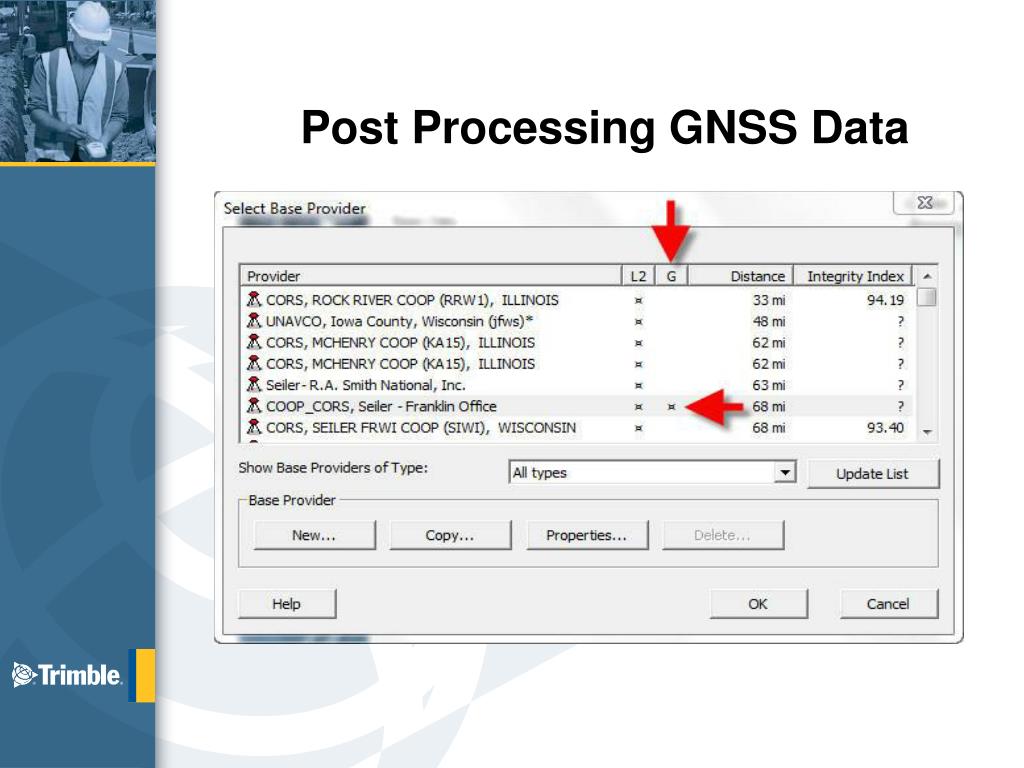
Task: Click the 48 mi distance value
Action: 769,321
